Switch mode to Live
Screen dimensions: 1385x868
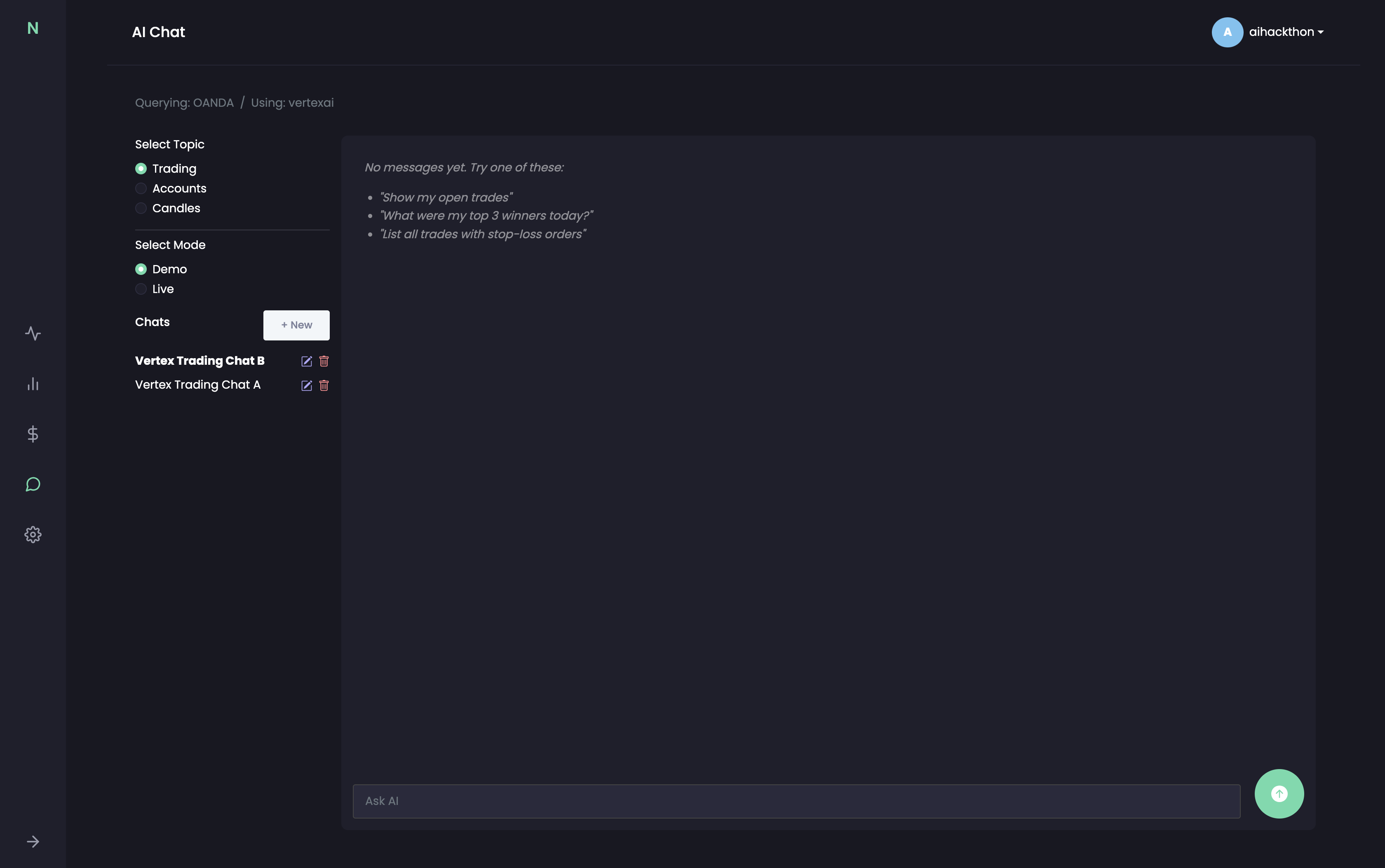tap(141, 289)
